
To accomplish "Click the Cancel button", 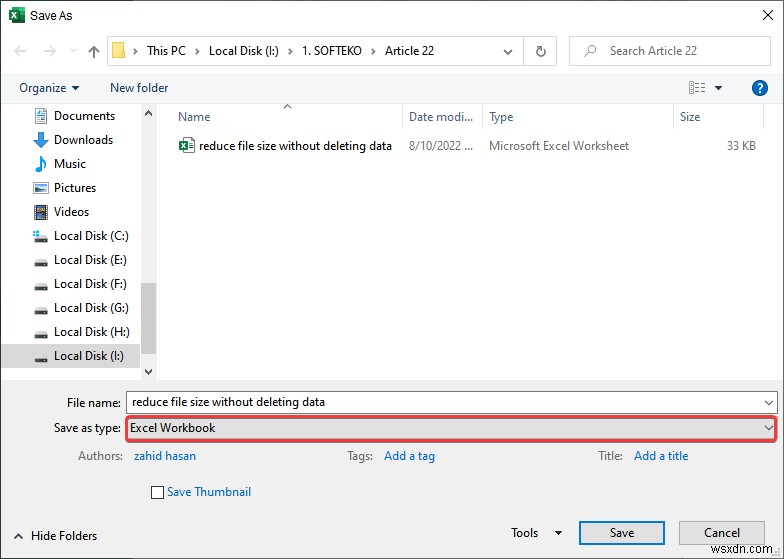I will 722,533.
